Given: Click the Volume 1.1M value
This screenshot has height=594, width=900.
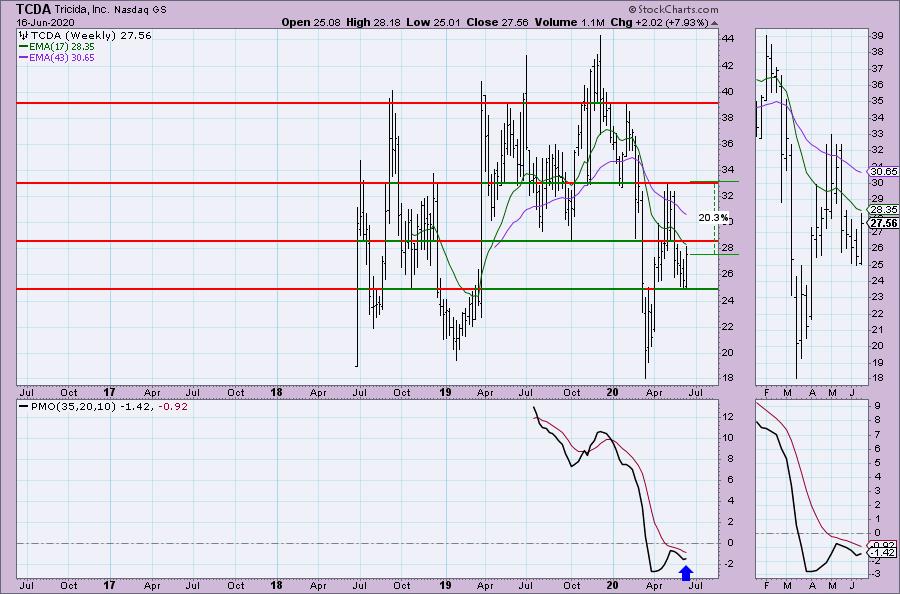Looking at the screenshot, I should (x=569, y=22).
